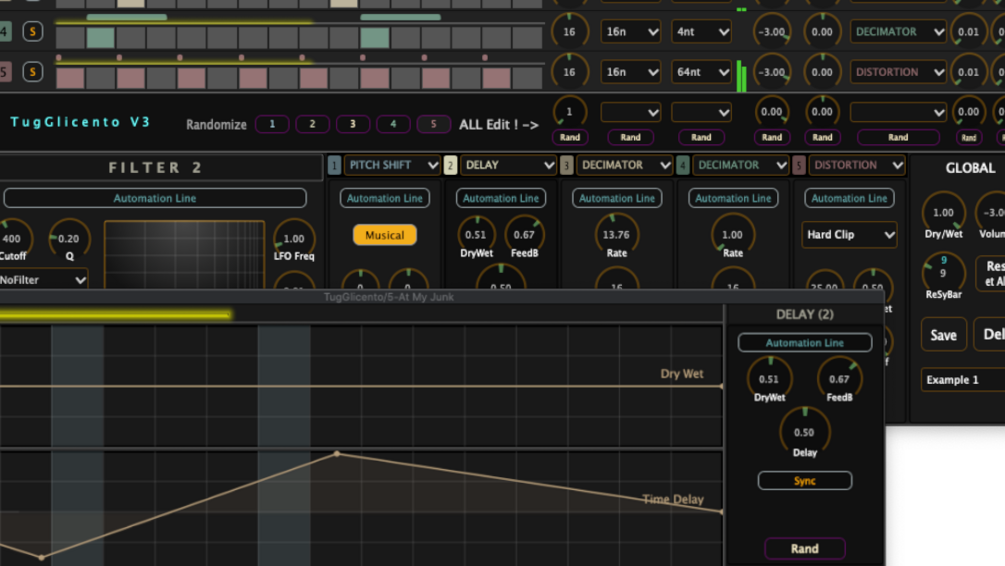Screen dimensions: 1005x566
Task: Select effect slot number 5 badge
Action: tap(799, 165)
